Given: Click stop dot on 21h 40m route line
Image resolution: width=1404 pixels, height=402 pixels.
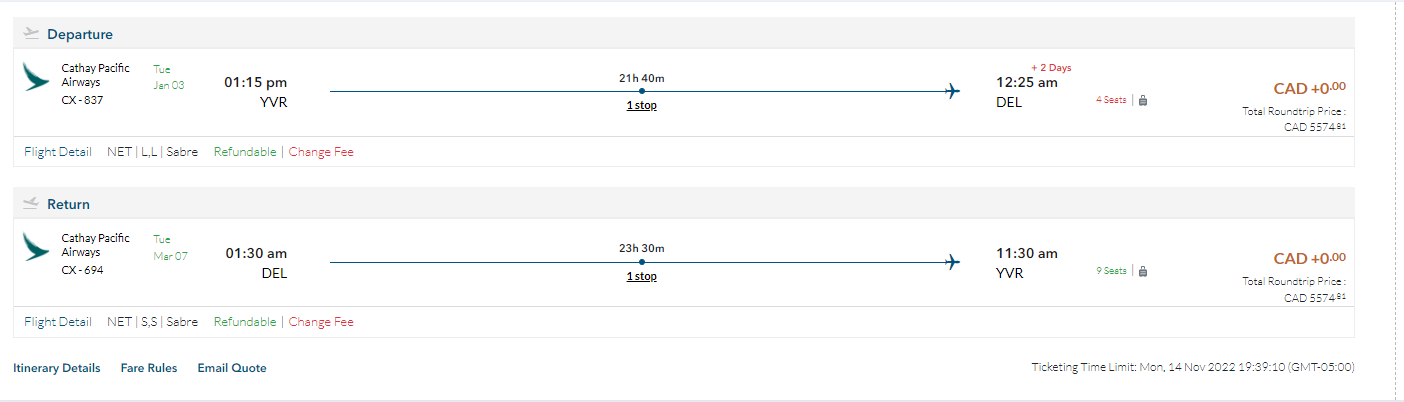Looking at the screenshot, I should [x=641, y=91].
